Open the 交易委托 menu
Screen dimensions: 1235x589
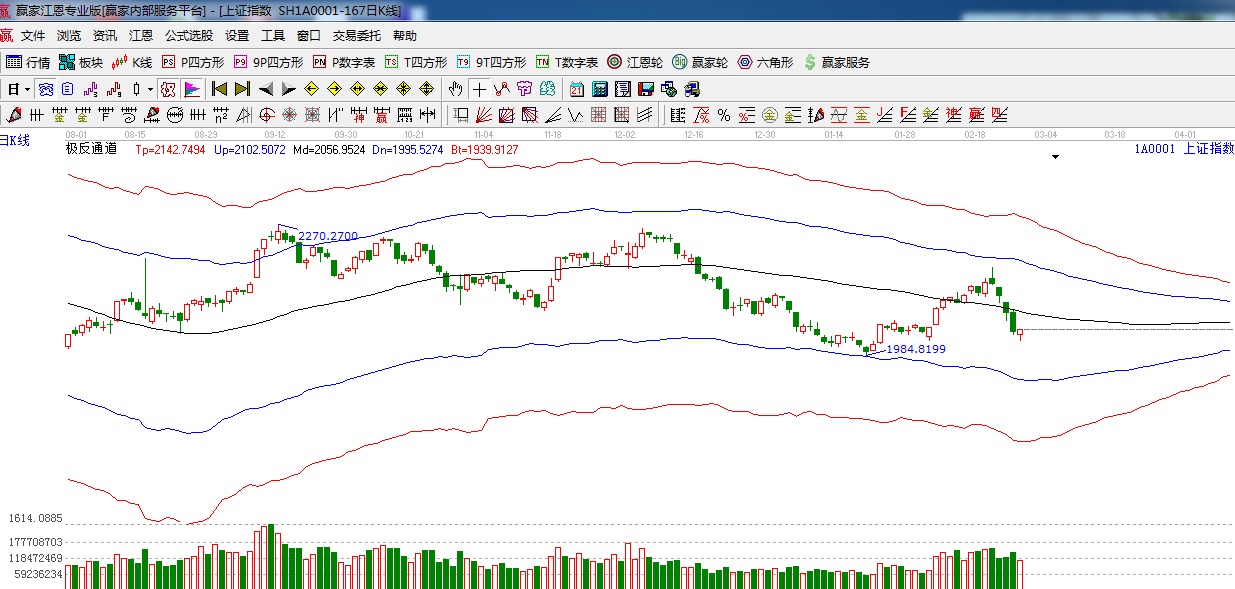click(356, 36)
